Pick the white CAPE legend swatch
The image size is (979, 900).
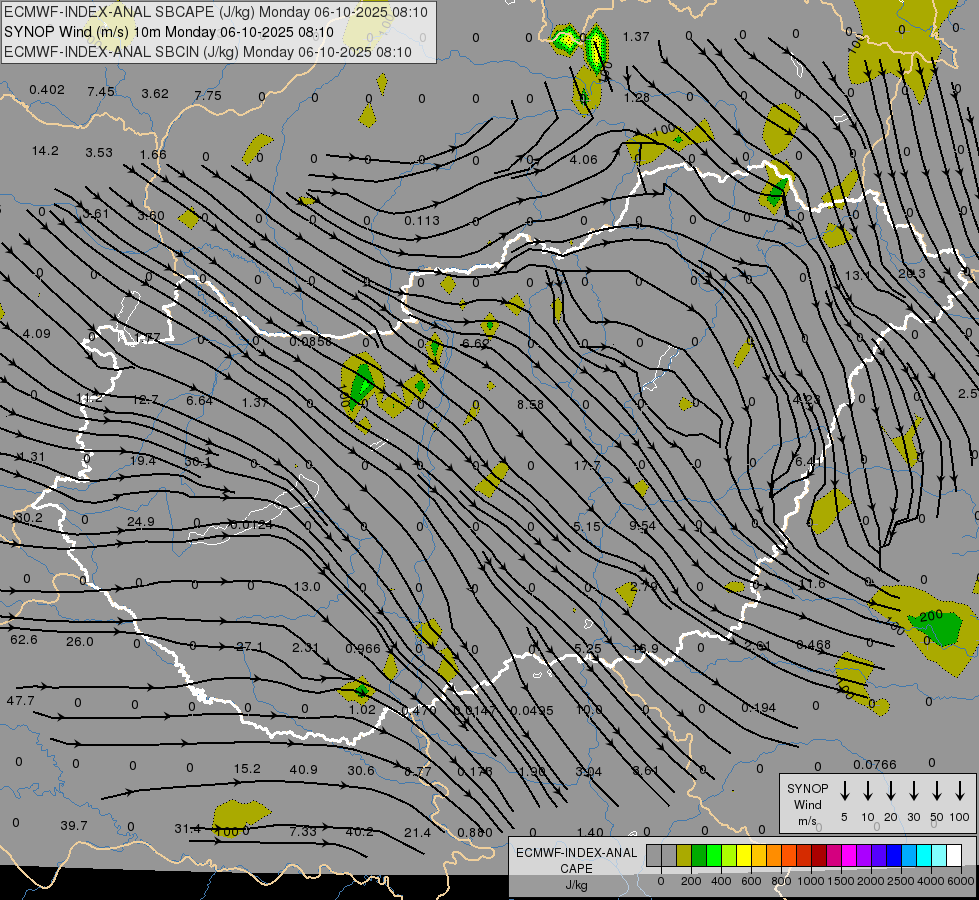coord(953,856)
